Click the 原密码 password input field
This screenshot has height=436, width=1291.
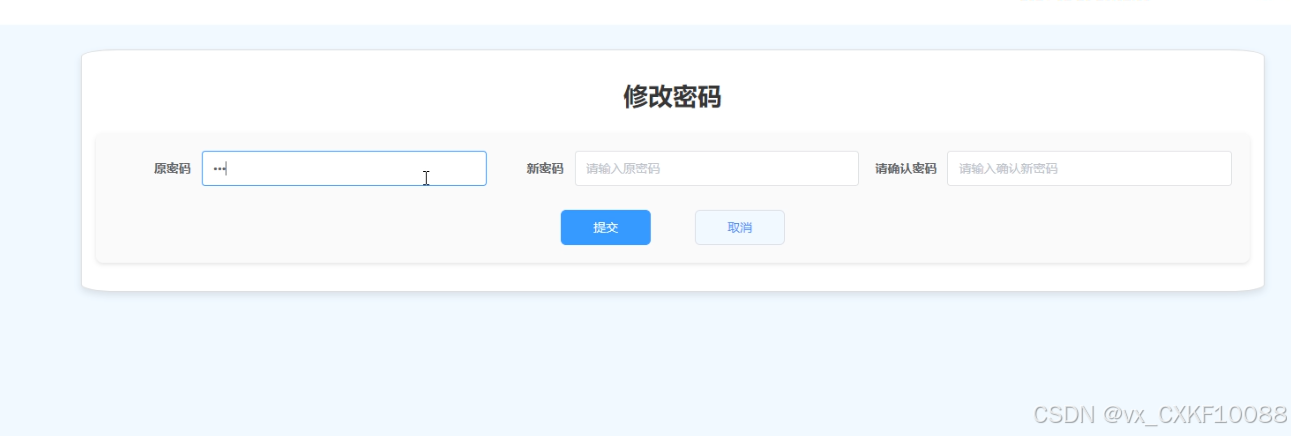[x=344, y=168]
